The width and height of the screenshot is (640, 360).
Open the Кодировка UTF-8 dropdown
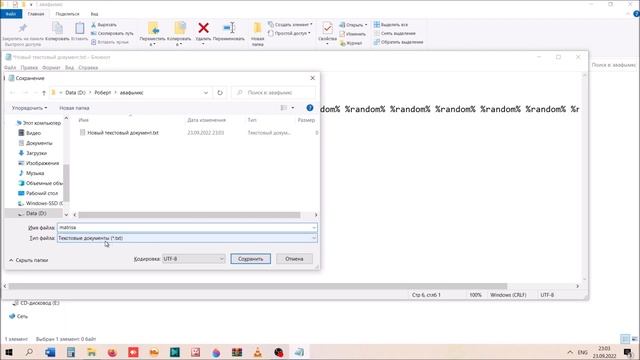click(x=193, y=259)
